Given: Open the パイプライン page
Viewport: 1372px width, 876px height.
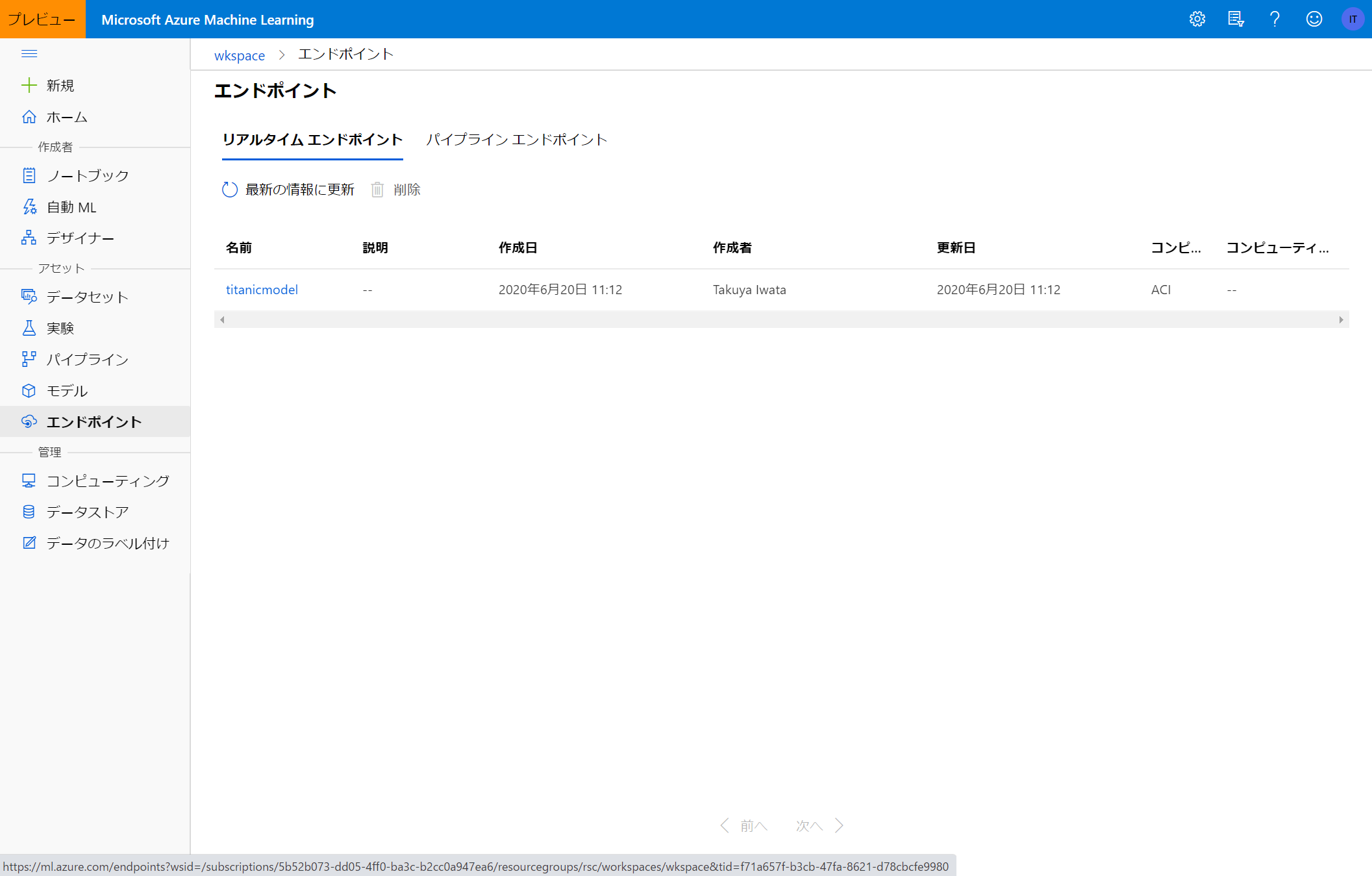Looking at the screenshot, I should [x=86, y=359].
